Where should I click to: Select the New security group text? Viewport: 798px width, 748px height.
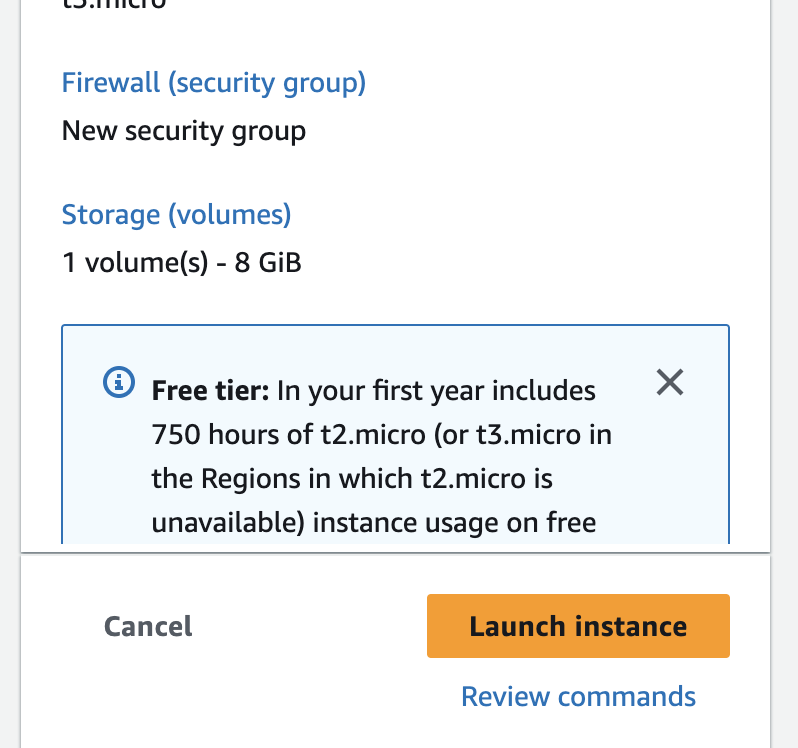coord(184,131)
